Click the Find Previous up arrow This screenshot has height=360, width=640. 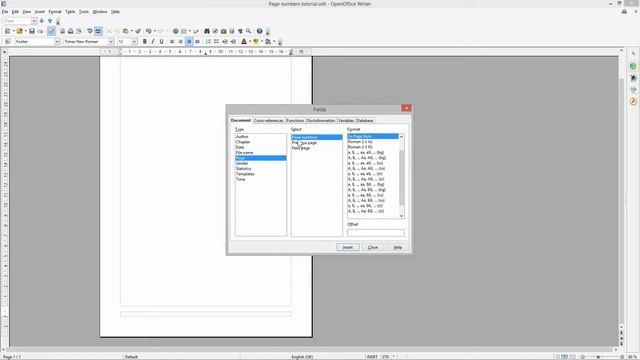pyautogui.click(x=50, y=21)
